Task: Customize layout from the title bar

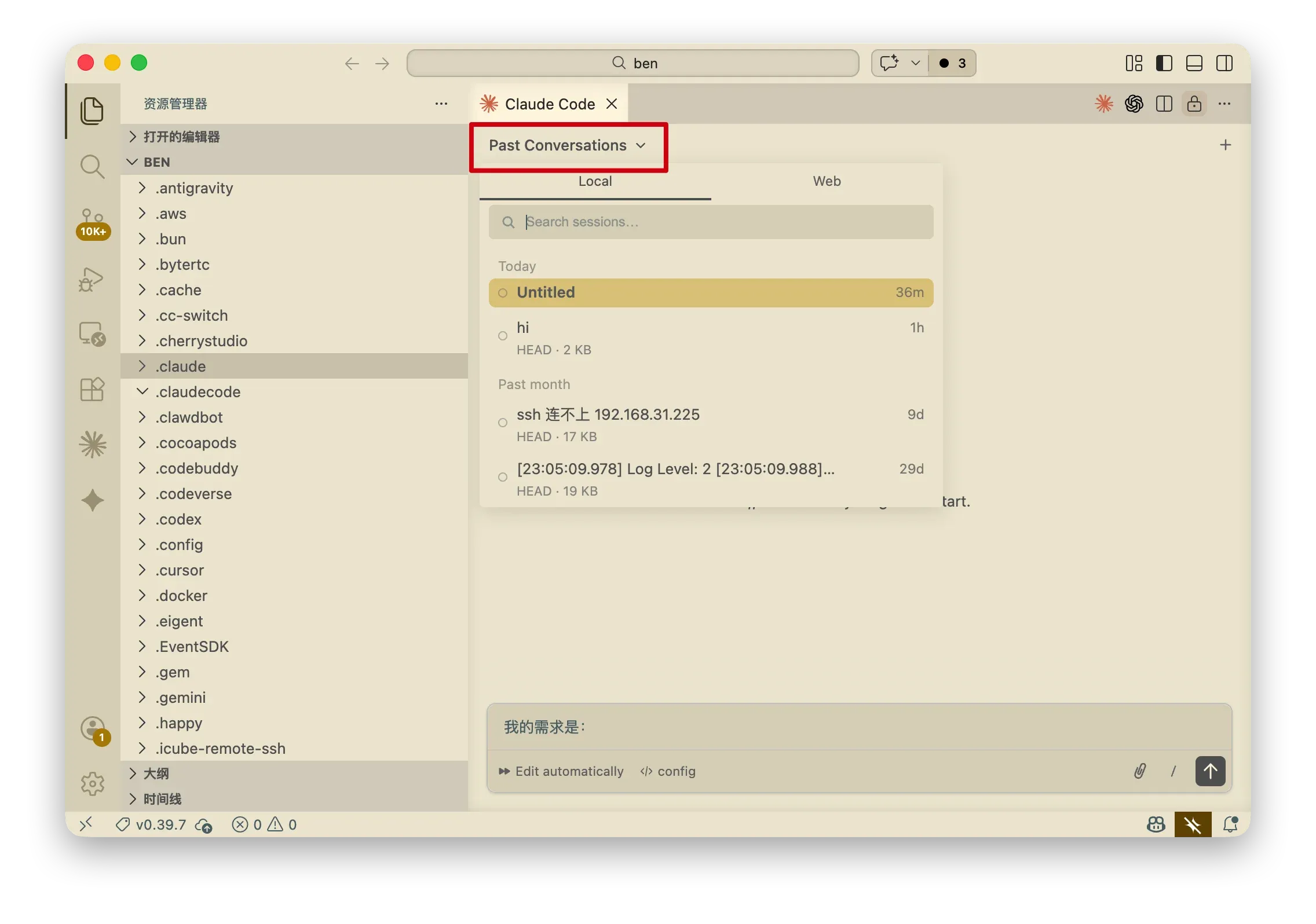Action: [x=1134, y=63]
